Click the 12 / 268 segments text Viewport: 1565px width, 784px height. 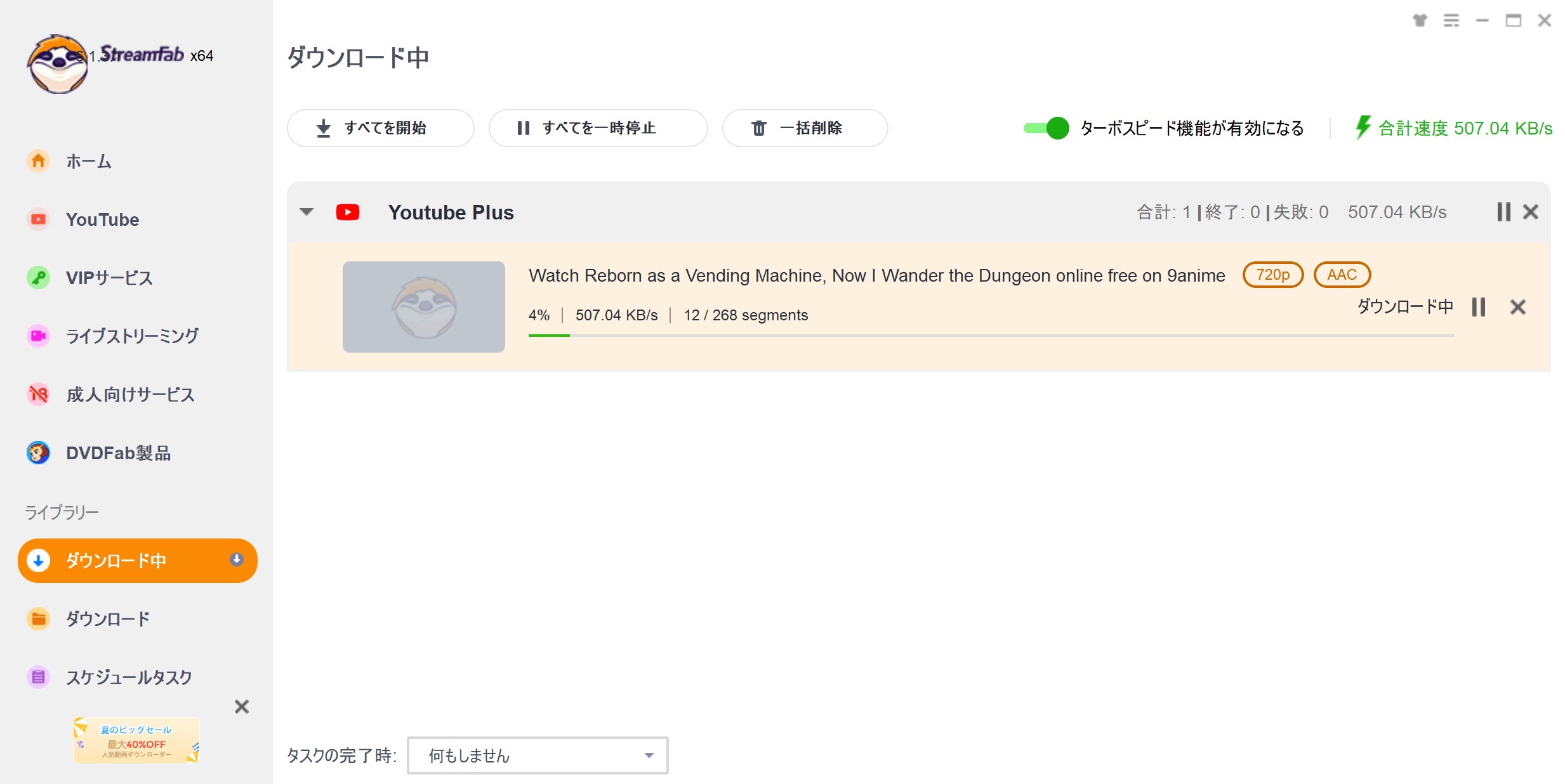(746, 315)
